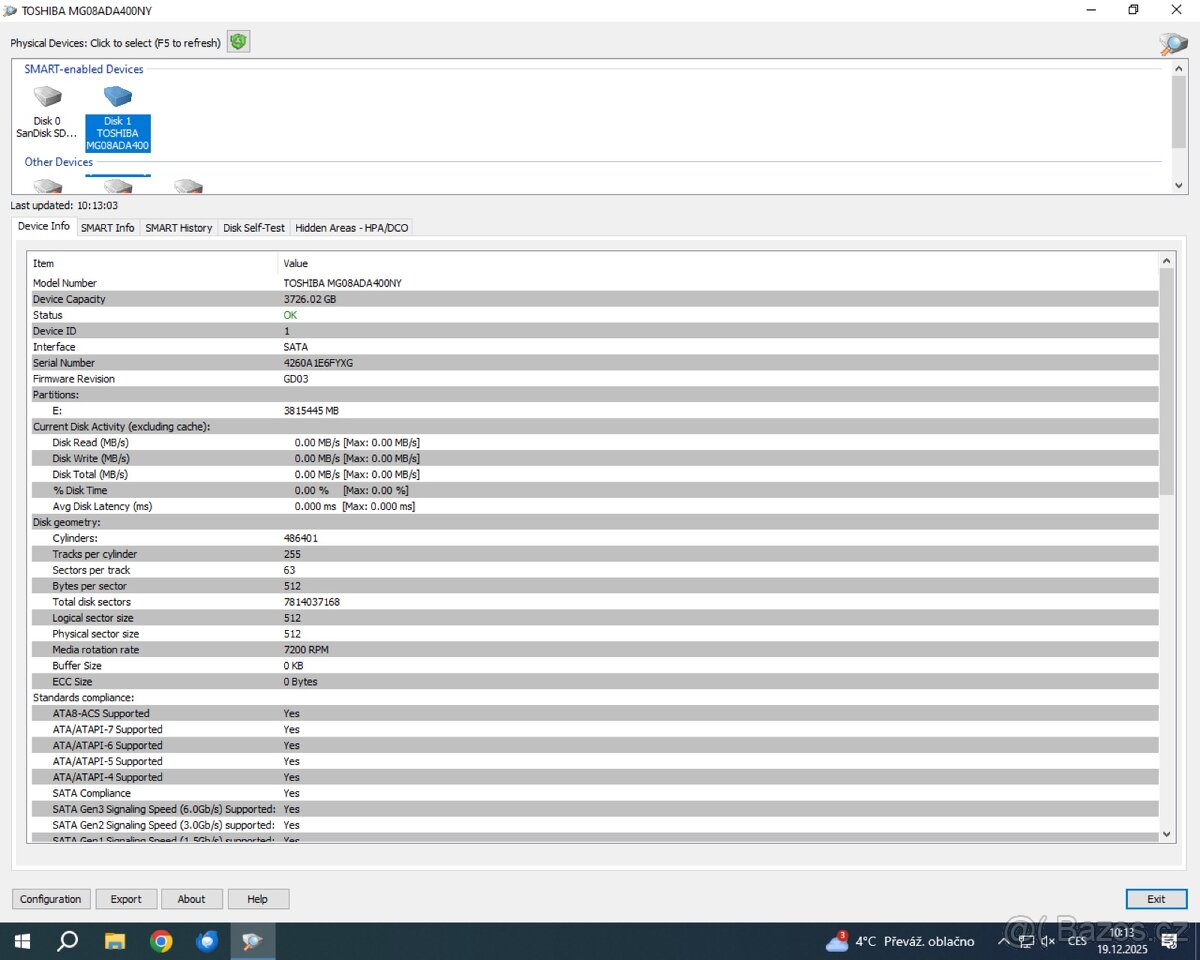Image resolution: width=1200 pixels, height=960 pixels.
Task: Click SATA Compliance row label
Action: pos(92,793)
